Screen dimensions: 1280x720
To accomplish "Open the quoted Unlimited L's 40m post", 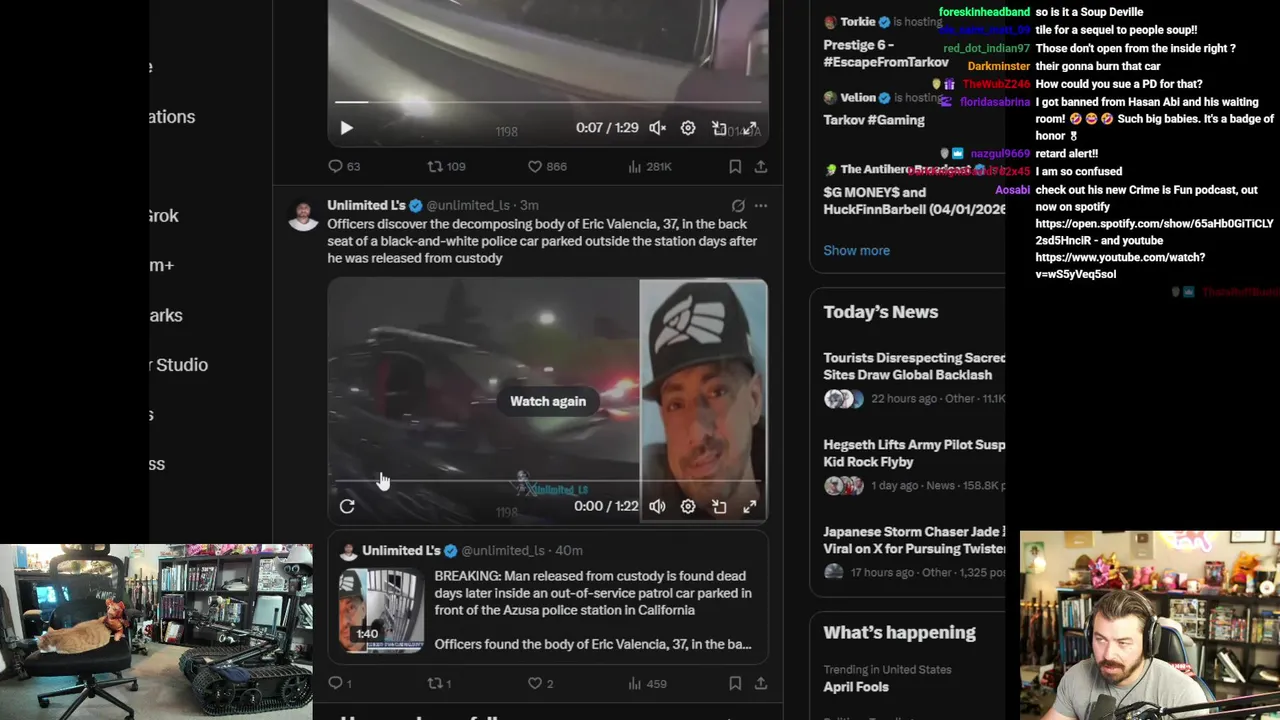I will coord(548,595).
